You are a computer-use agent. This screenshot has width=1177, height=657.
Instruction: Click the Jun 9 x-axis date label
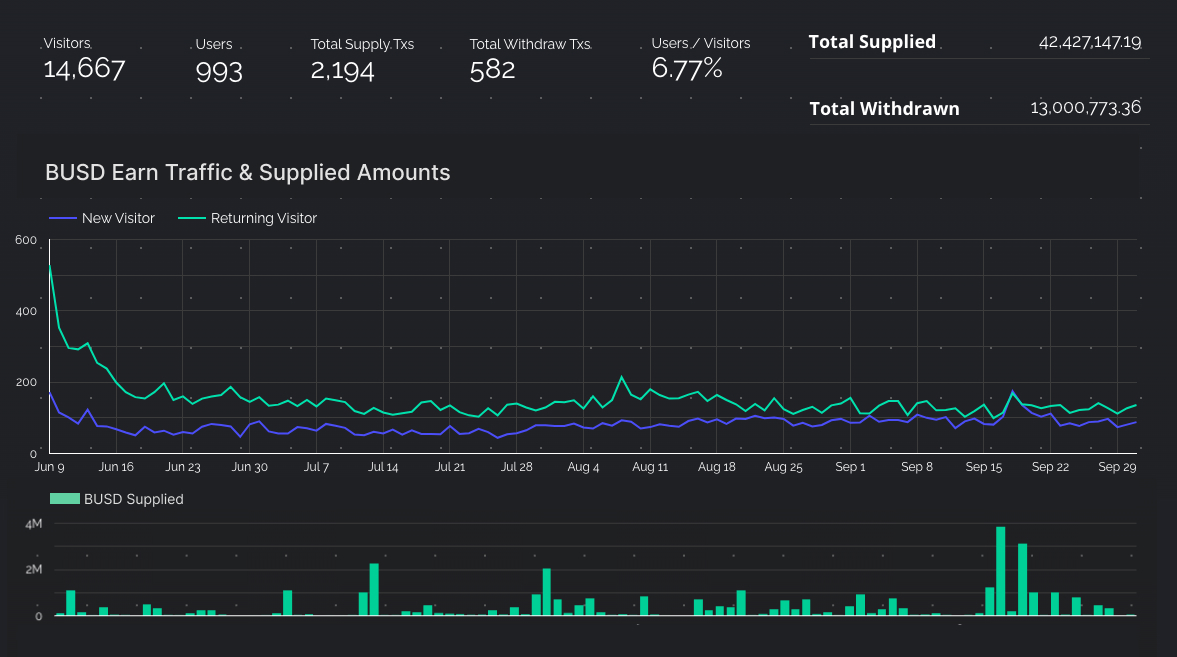[49, 467]
